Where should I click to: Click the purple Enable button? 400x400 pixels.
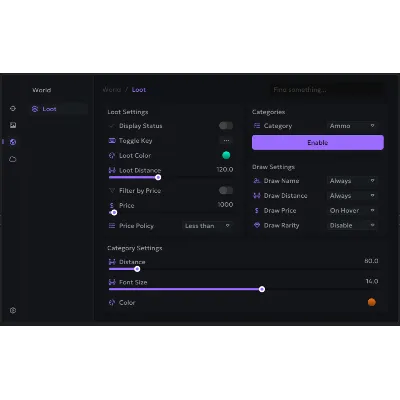pyautogui.click(x=318, y=143)
